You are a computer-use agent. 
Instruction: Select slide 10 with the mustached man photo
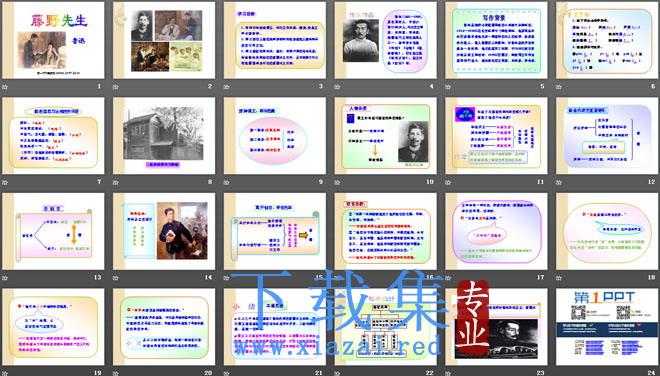tap(386, 136)
